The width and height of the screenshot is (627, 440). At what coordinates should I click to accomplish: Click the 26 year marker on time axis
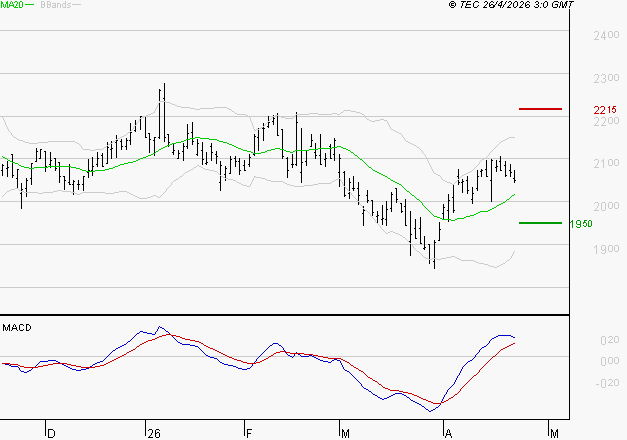pos(154,434)
